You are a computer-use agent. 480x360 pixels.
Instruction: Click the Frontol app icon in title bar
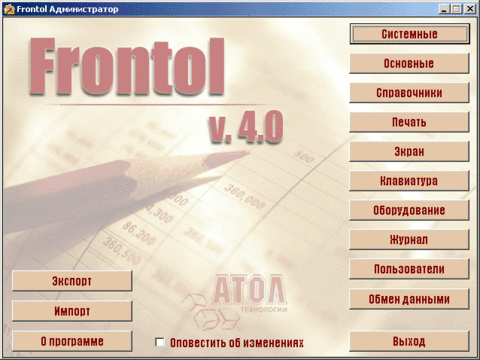(9, 9)
